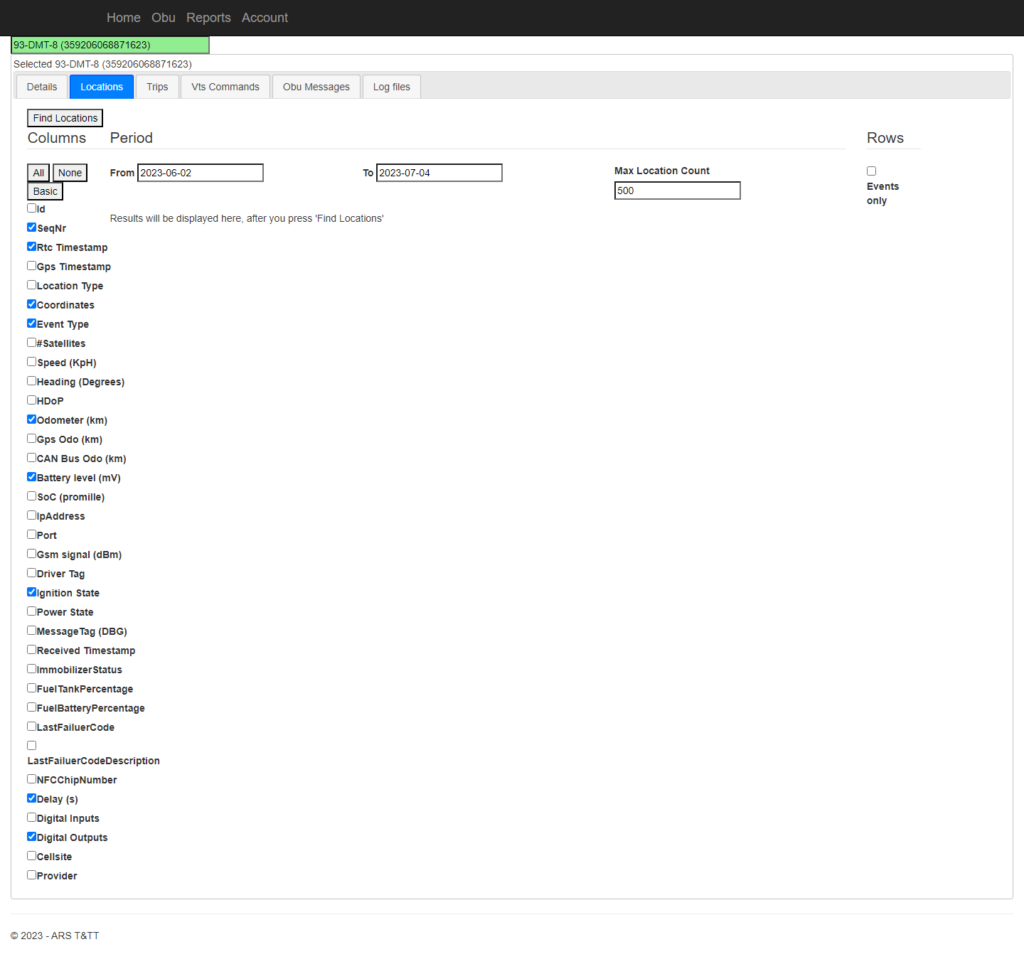Open the Vts Commands tab
Screen dimensions: 1024x964
(225, 87)
